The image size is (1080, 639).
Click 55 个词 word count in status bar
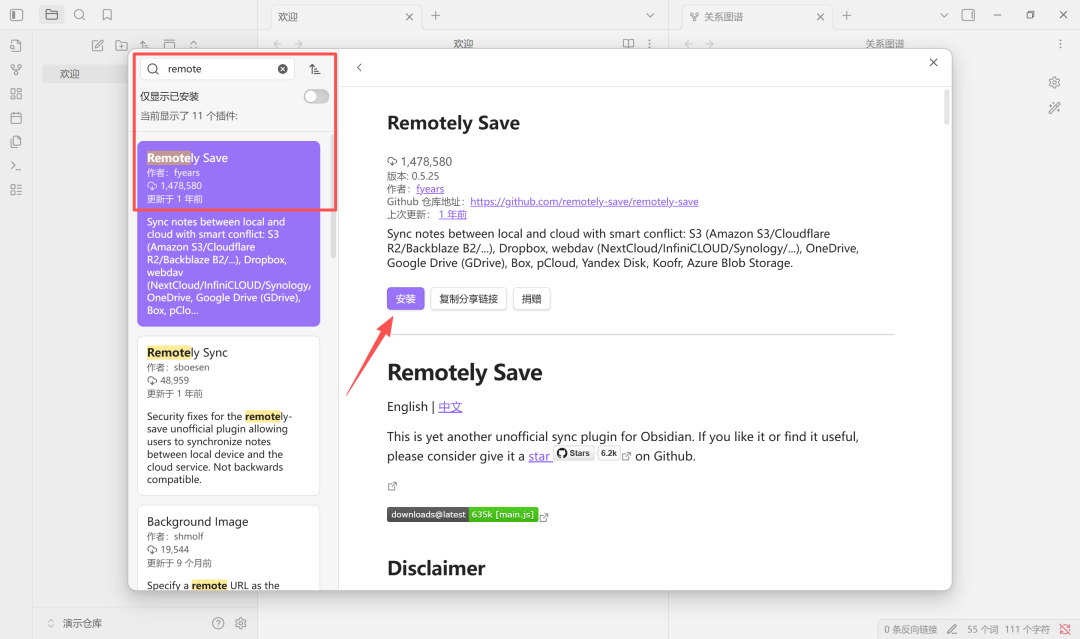pos(982,629)
